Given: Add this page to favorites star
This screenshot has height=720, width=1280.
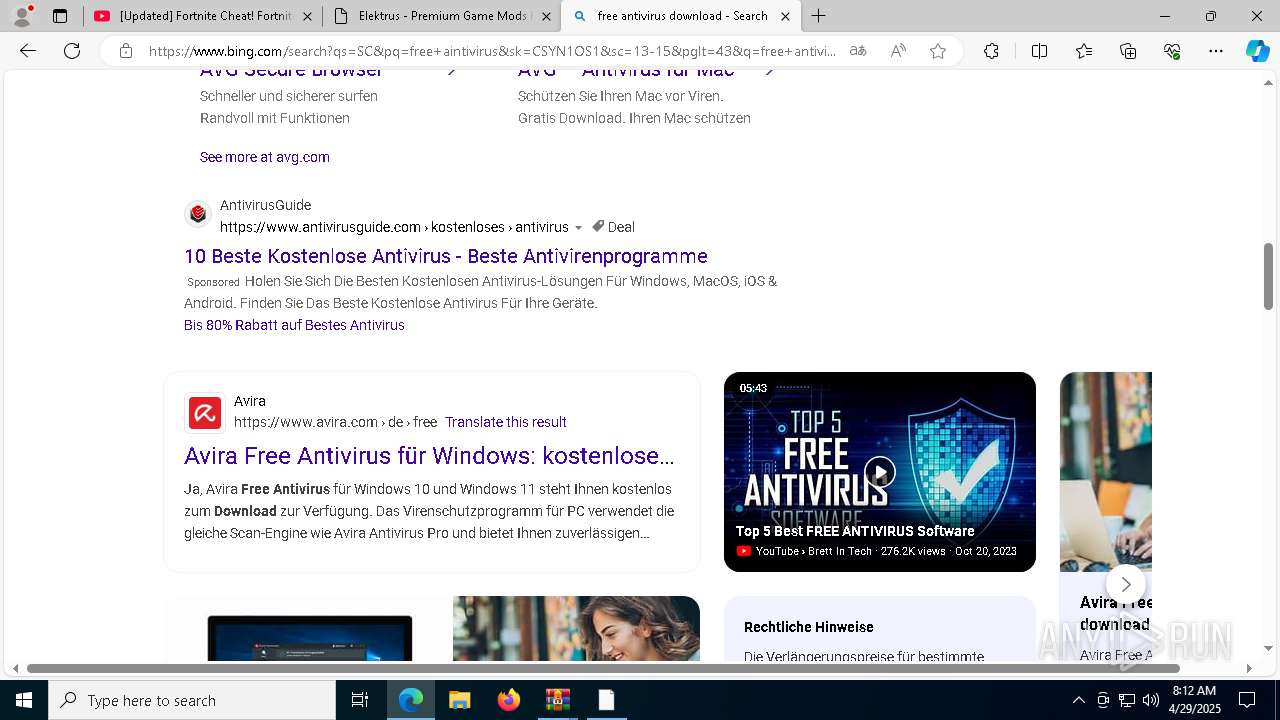Looking at the screenshot, I should pyautogui.click(x=938, y=51).
